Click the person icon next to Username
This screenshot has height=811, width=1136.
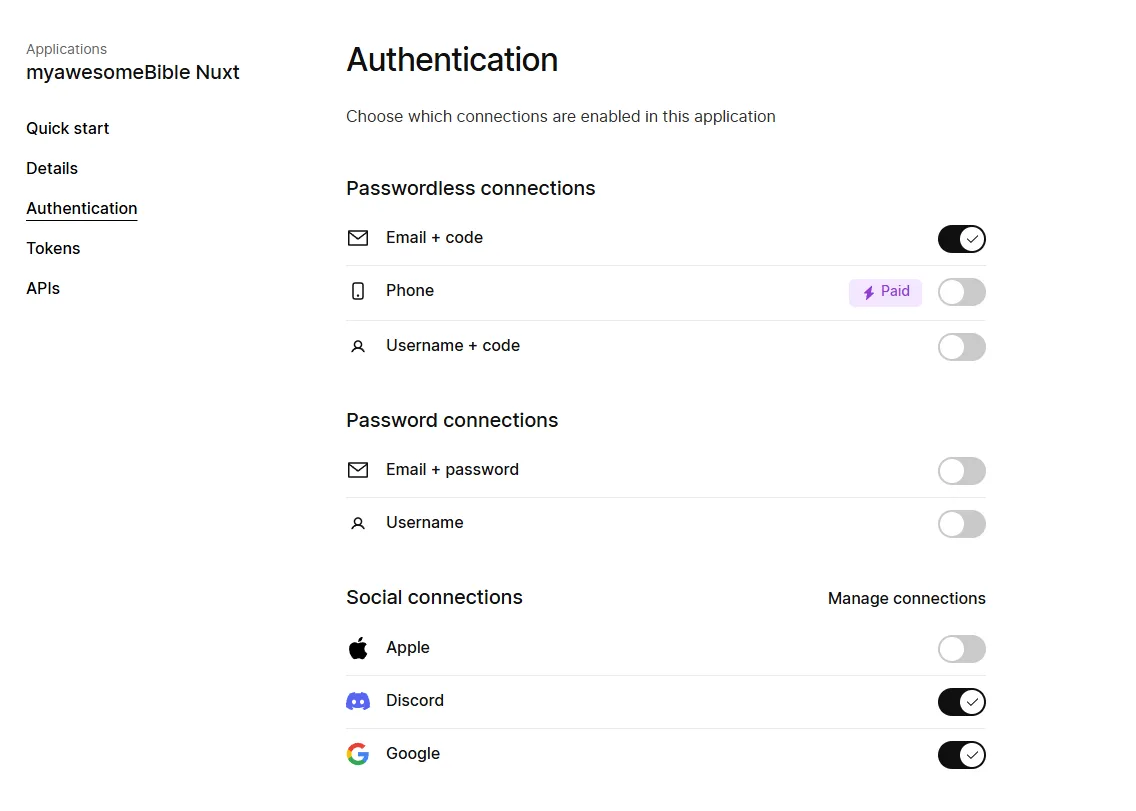point(358,523)
